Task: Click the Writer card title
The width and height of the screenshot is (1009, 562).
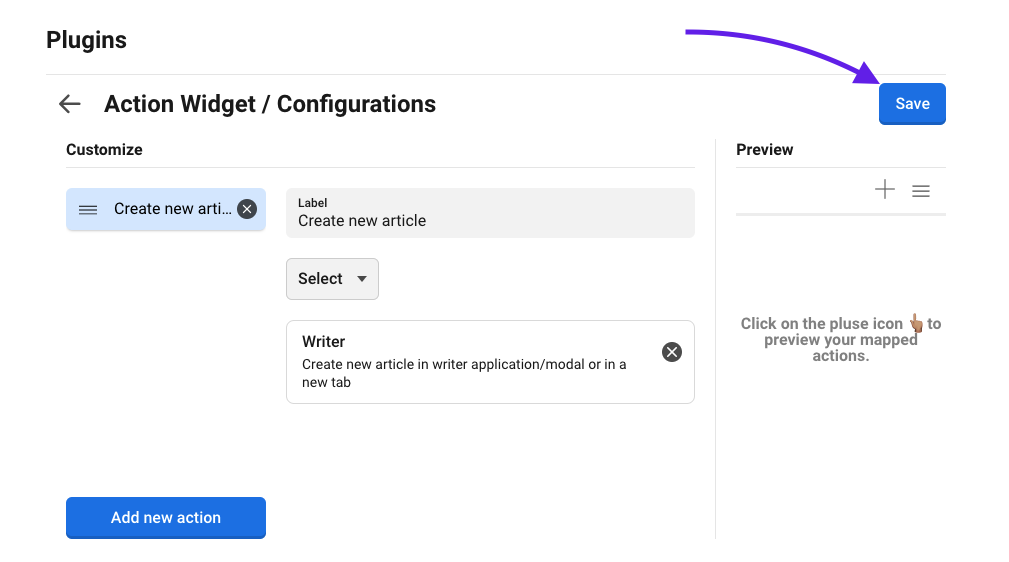Action: tap(323, 342)
